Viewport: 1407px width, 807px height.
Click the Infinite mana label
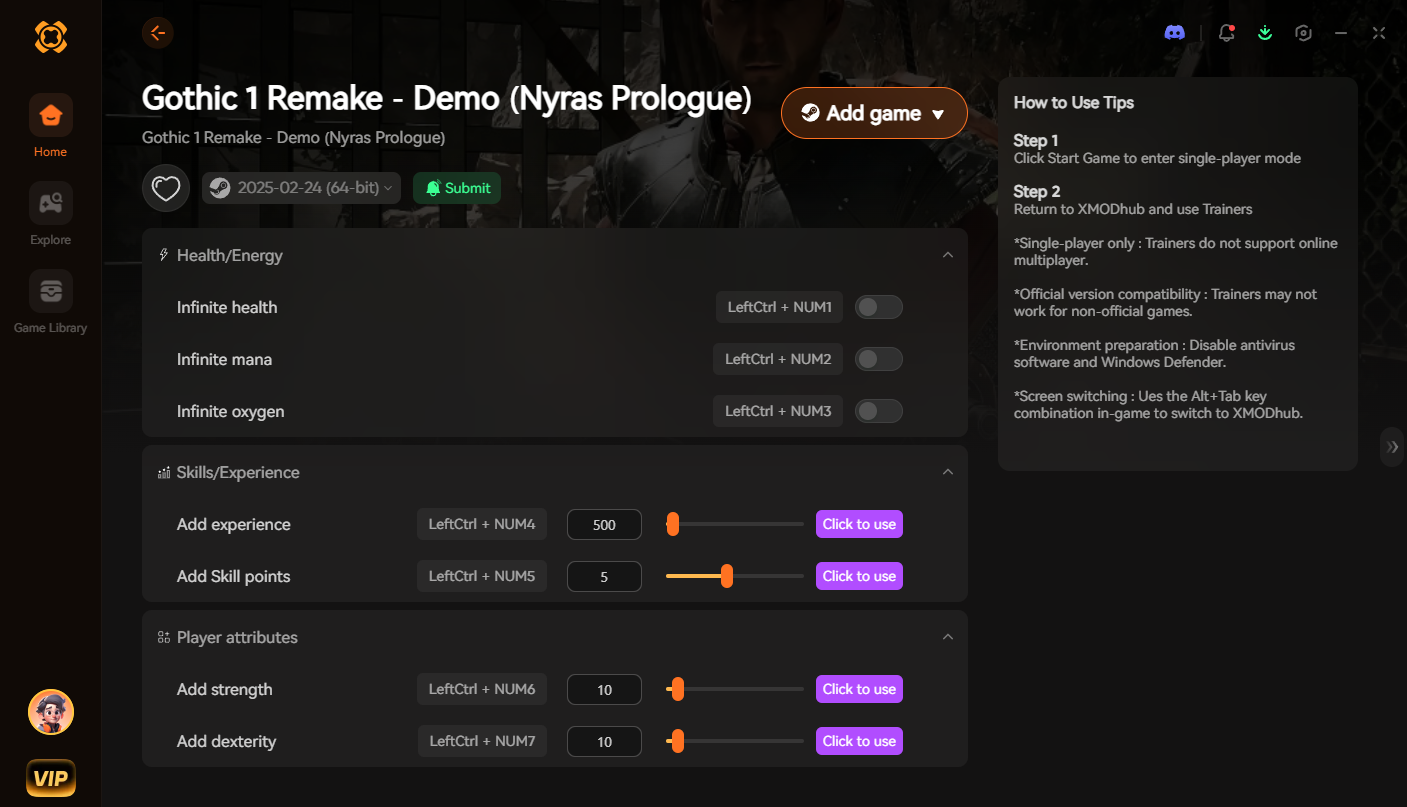click(224, 359)
